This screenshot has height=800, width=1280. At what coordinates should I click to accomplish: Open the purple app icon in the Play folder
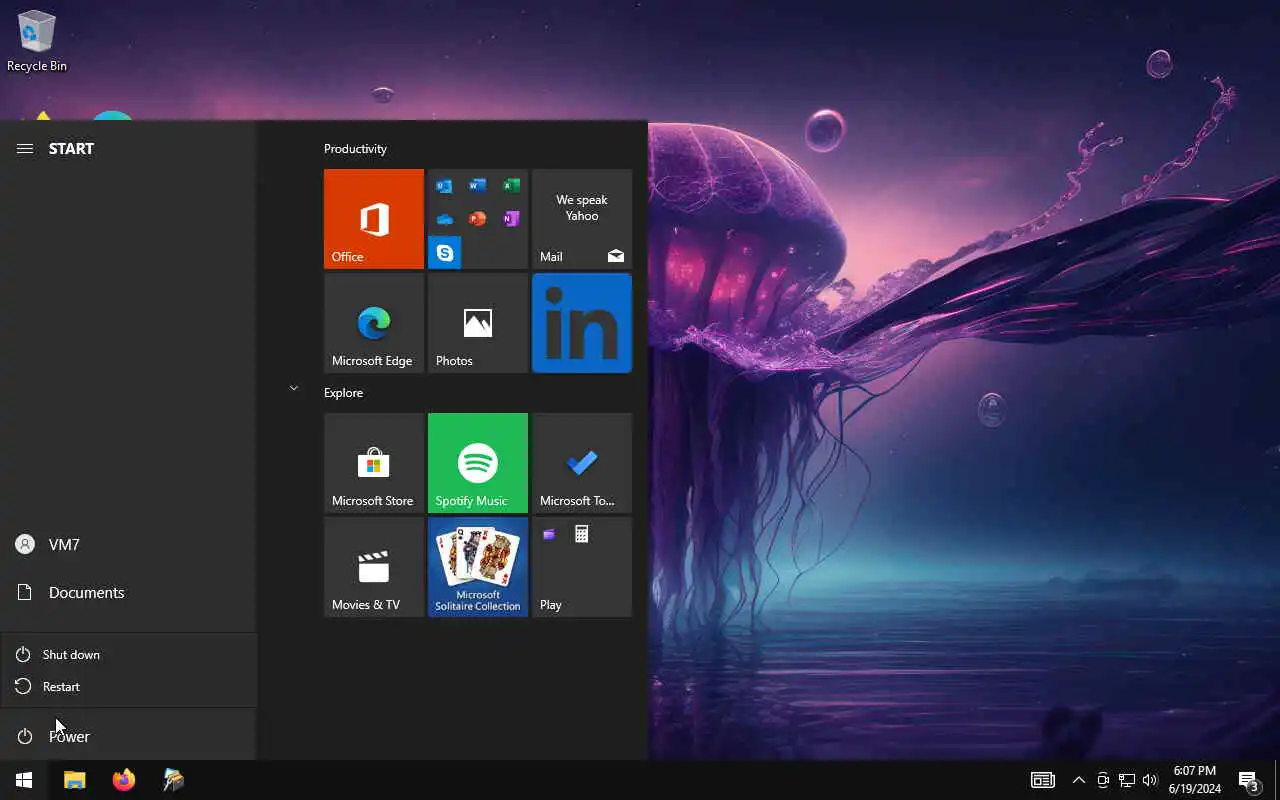[548, 534]
